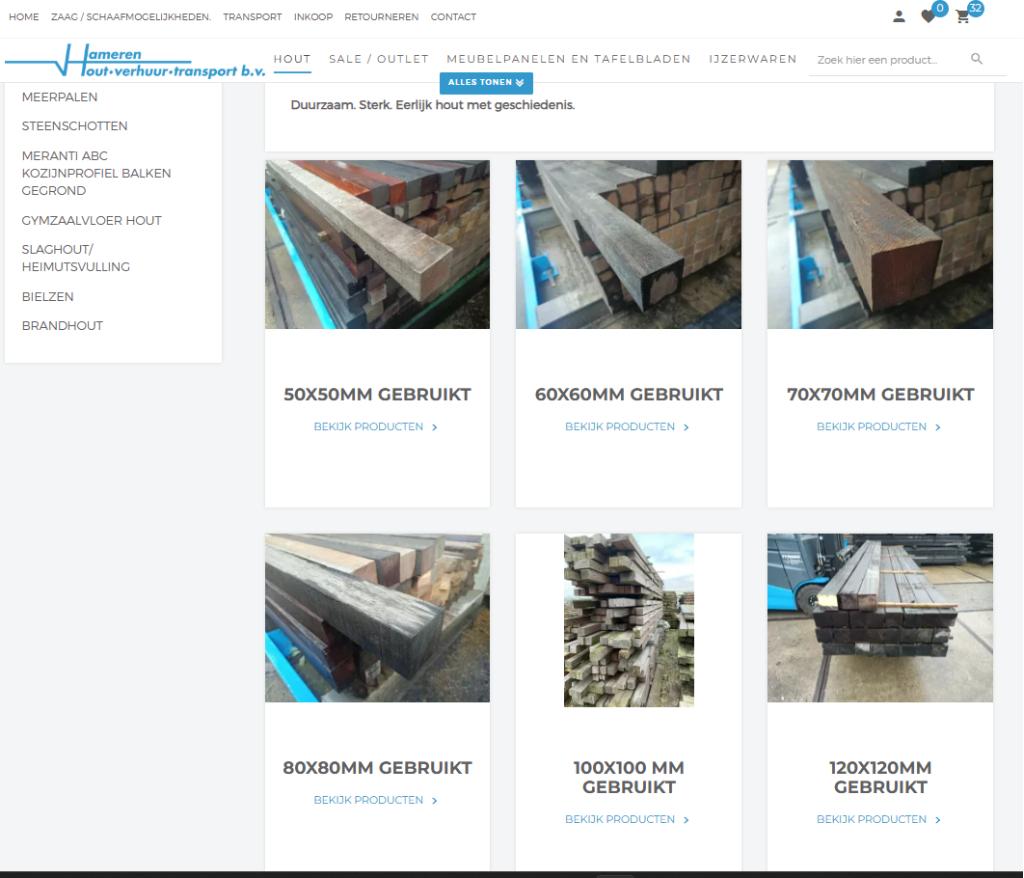
Task: Select Brandhout in the sidebar
Action: (x=62, y=326)
